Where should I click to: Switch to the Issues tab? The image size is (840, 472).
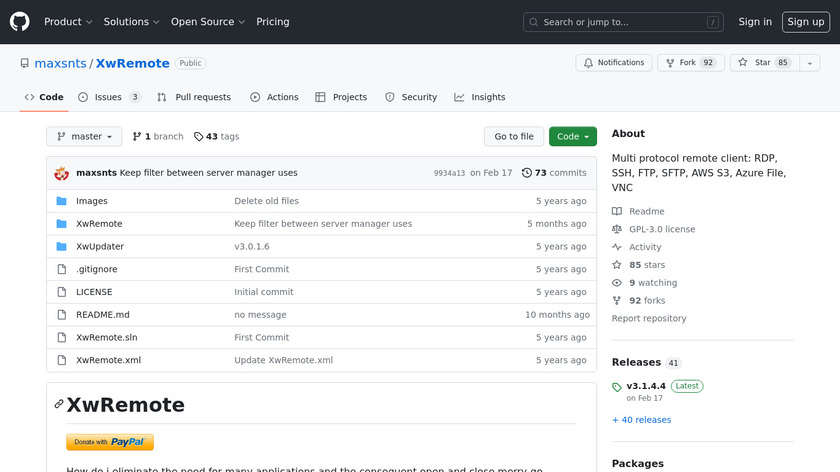point(109,97)
